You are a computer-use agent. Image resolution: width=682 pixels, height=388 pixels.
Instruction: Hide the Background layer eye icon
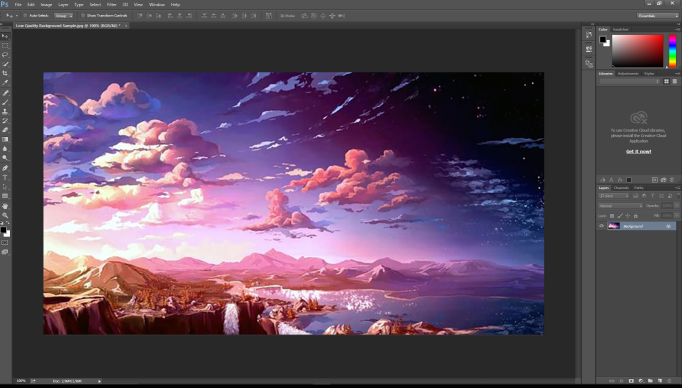[602, 226]
